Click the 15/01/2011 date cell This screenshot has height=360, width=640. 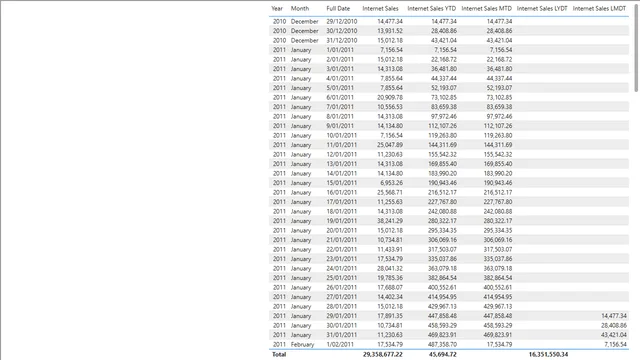pos(342,183)
